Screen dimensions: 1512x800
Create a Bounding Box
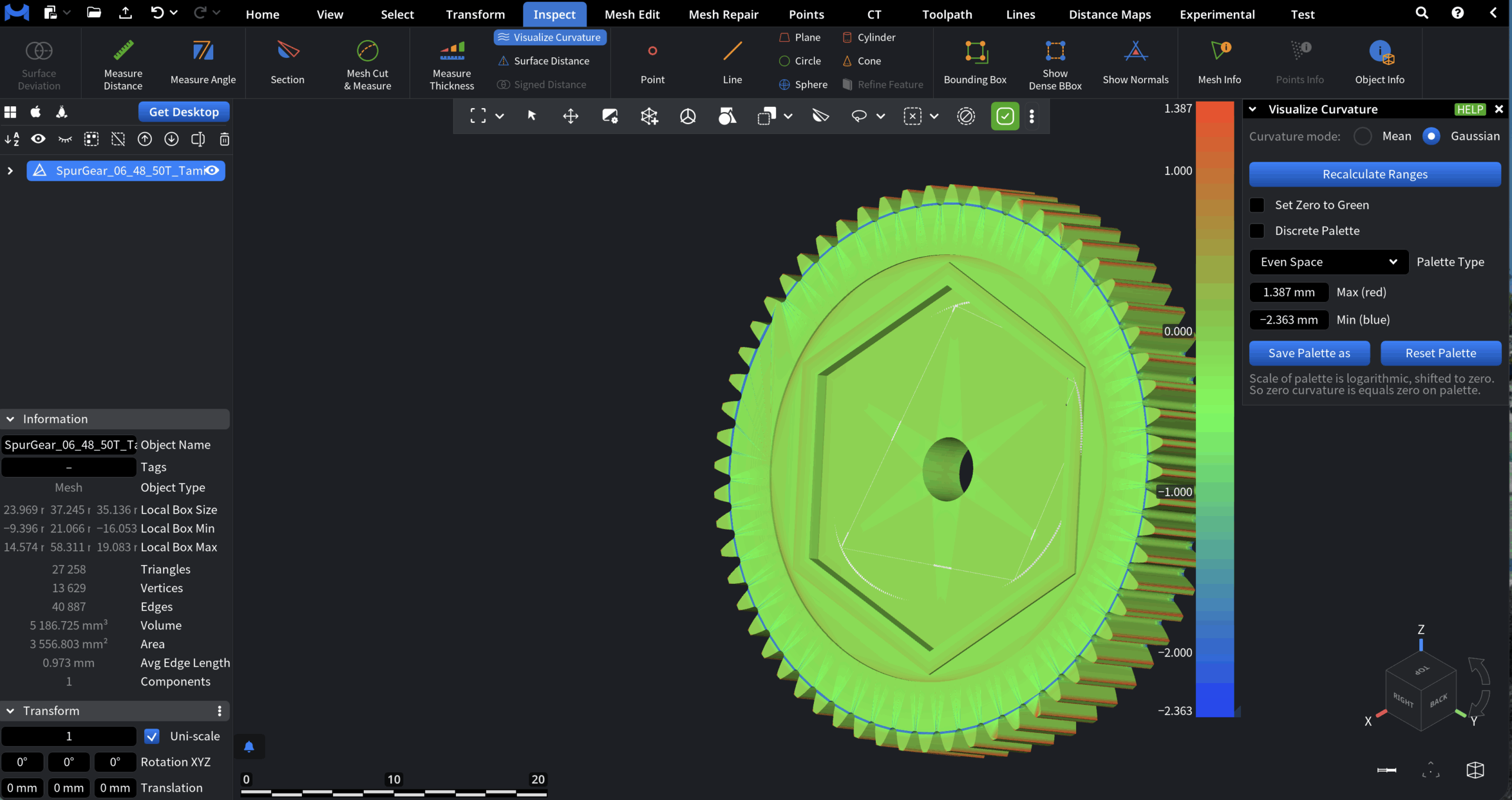pos(974,63)
